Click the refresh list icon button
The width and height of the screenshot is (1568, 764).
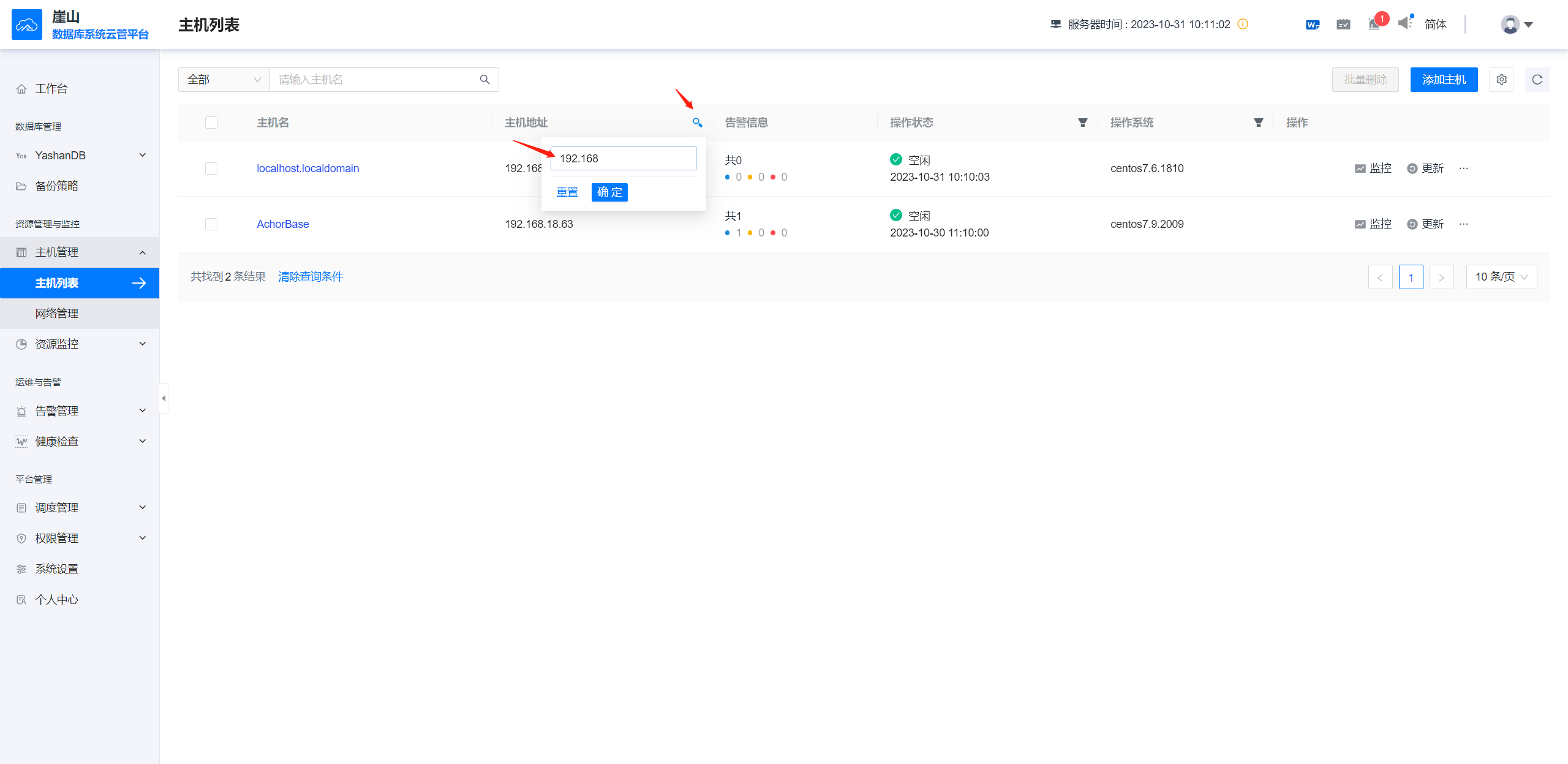click(x=1537, y=80)
